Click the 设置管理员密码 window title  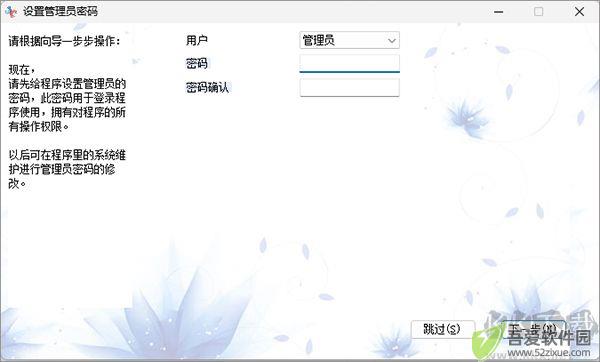click(60, 11)
